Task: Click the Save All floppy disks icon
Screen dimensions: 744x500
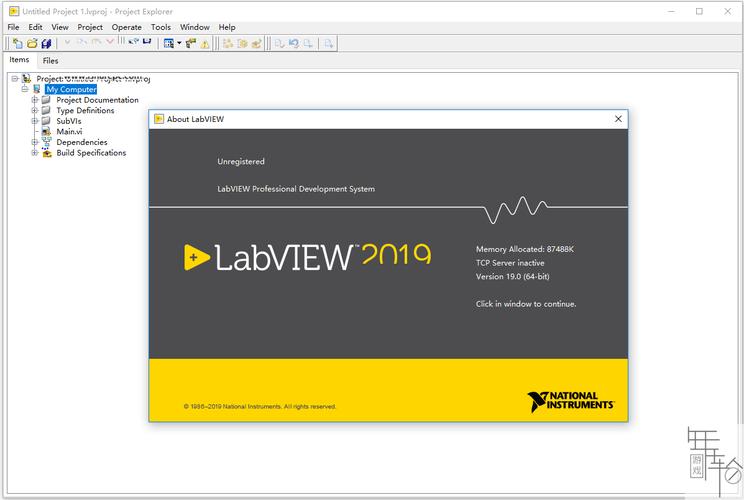Action: tap(46, 44)
